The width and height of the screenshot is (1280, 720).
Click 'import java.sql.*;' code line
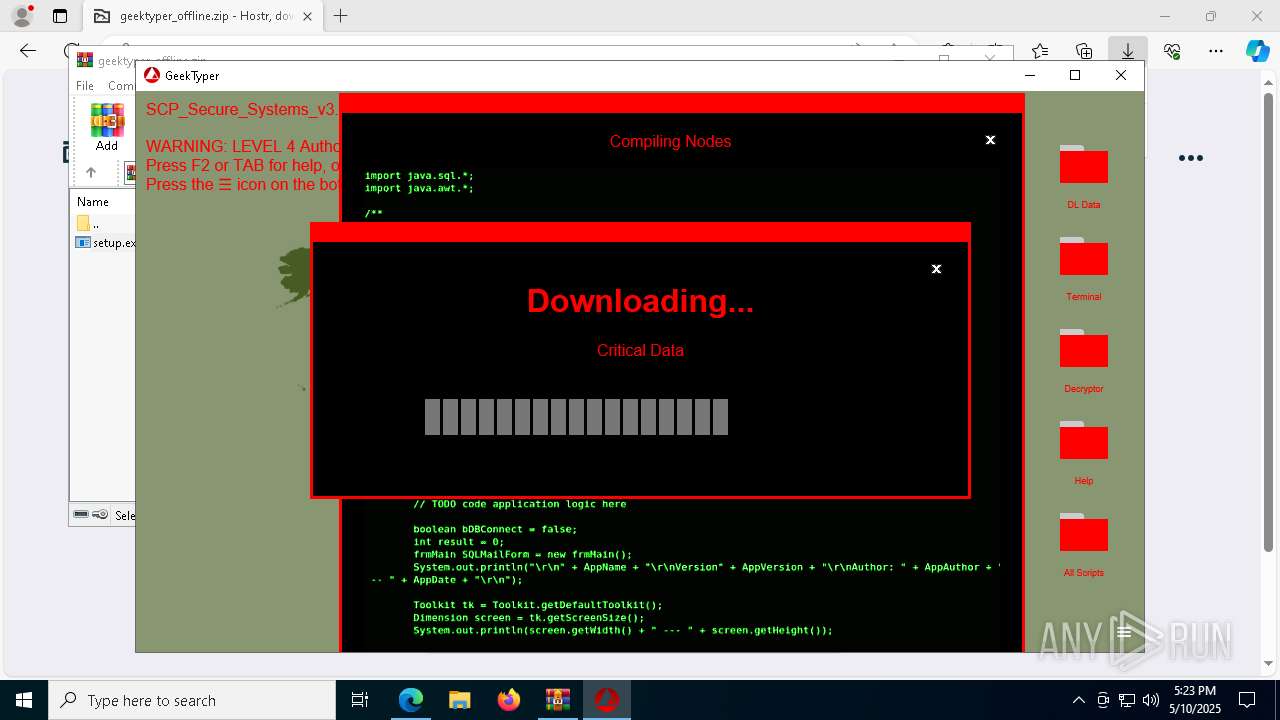[x=419, y=176]
